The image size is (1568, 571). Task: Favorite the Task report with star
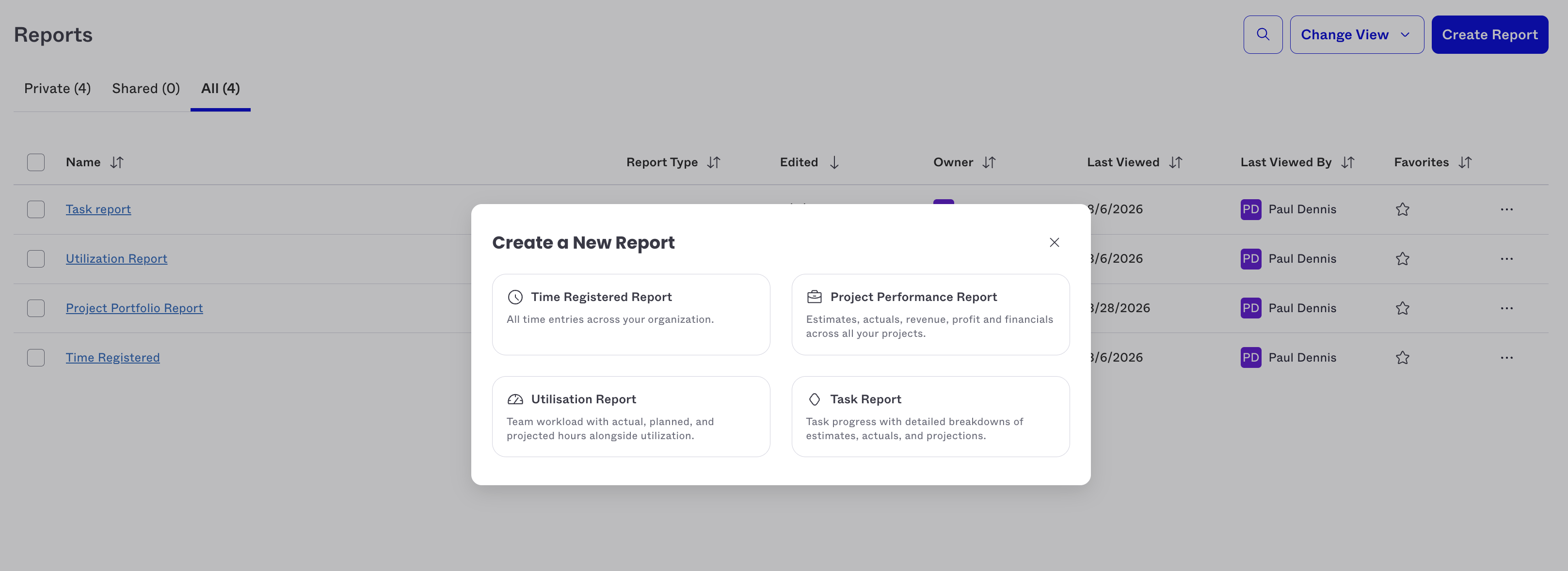(x=1403, y=209)
